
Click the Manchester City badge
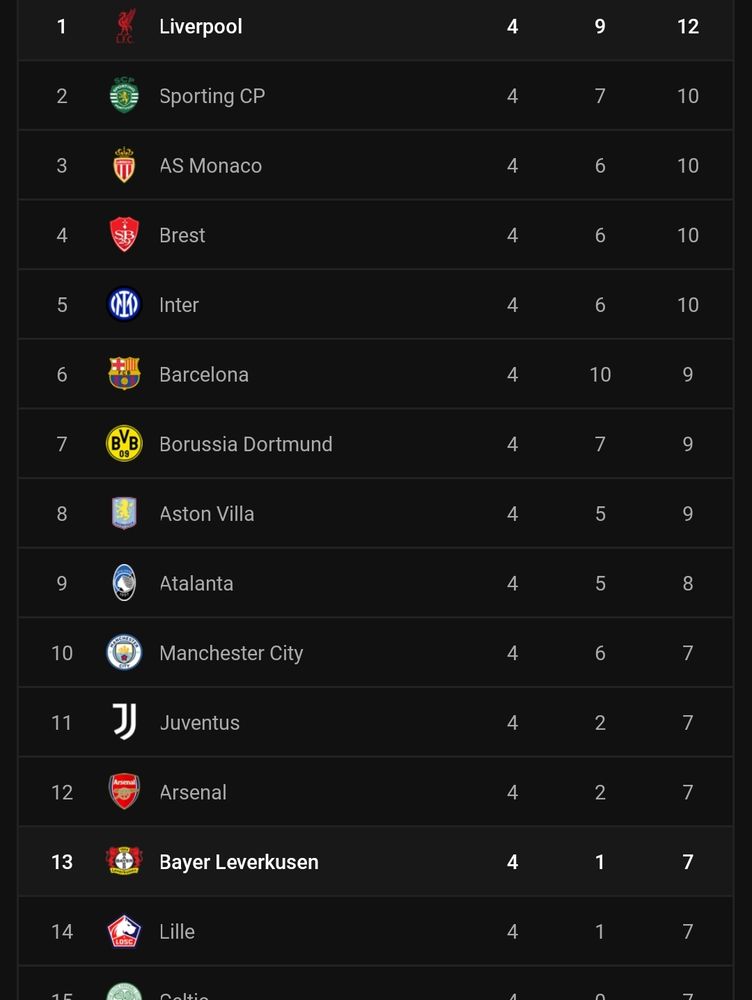[x=124, y=652]
